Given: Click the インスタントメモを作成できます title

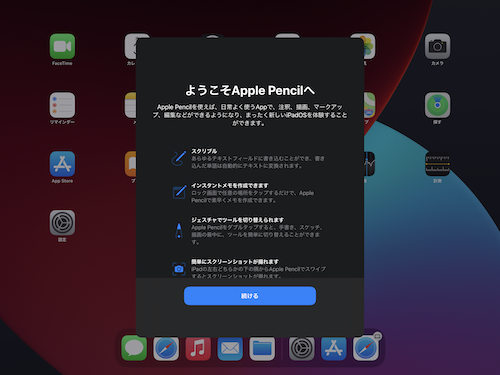Looking at the screenshot, I should tap(230, 185).
